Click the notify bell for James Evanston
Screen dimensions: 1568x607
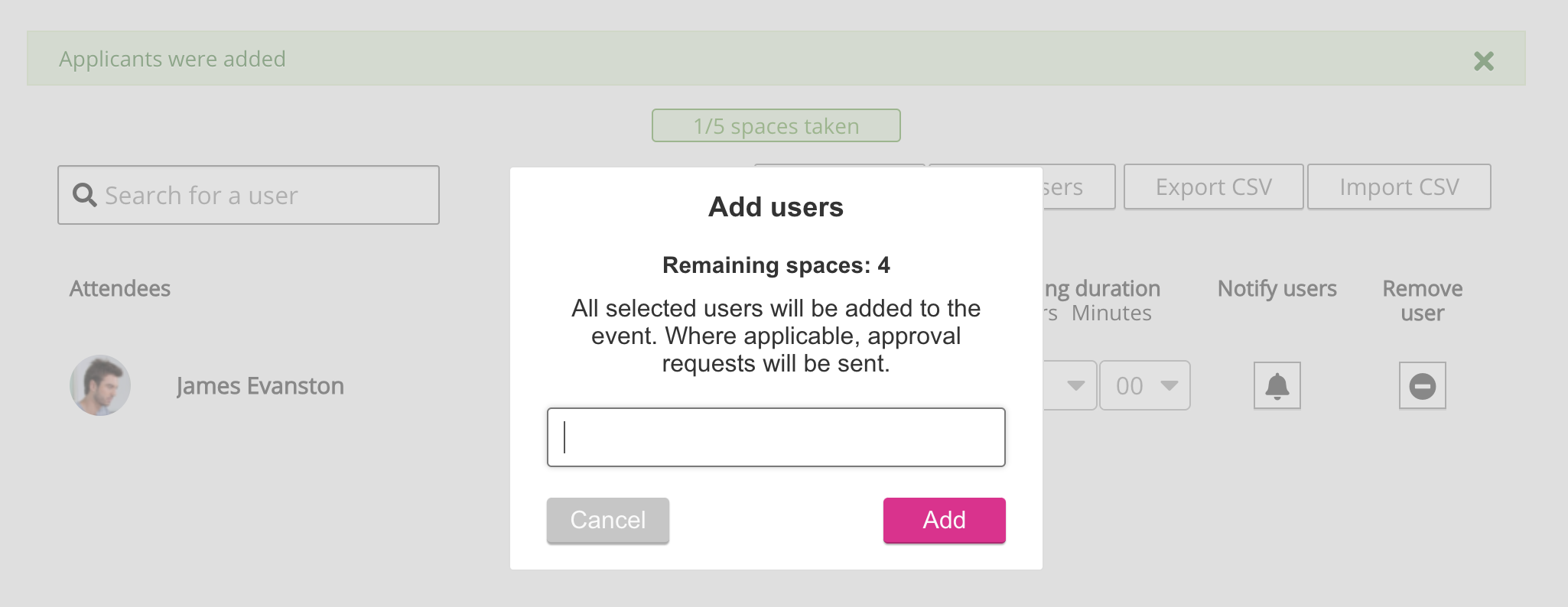click(x=1277, y=385)
